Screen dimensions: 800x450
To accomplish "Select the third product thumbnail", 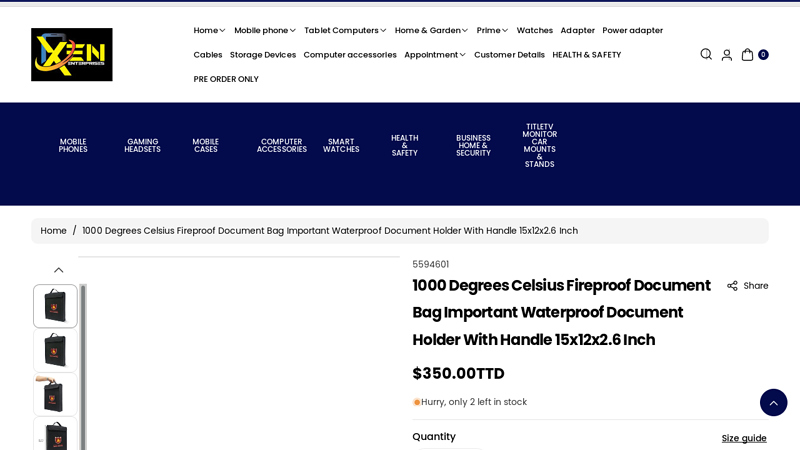I will coord(55,394).
